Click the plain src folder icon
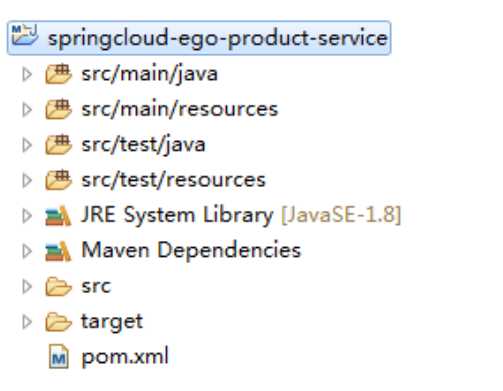The image size is (503, 391). (58, 286)
